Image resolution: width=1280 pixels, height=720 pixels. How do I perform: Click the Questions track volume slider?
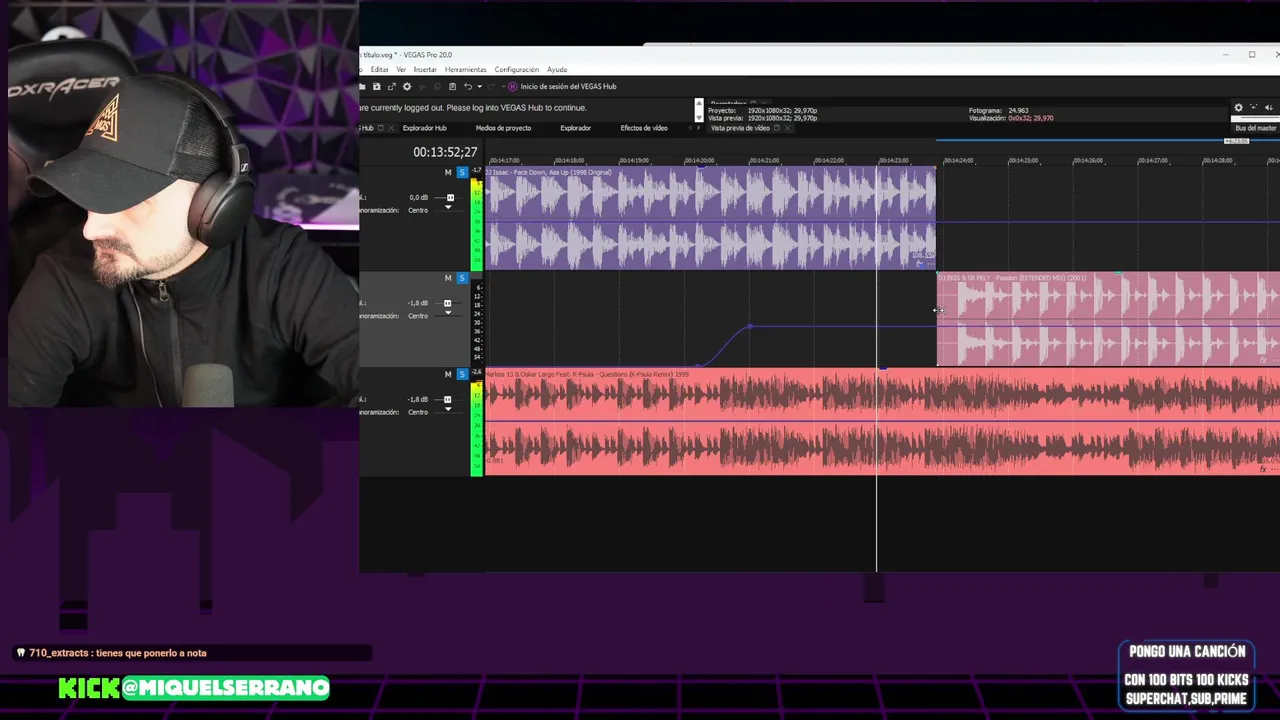(448, 399)
